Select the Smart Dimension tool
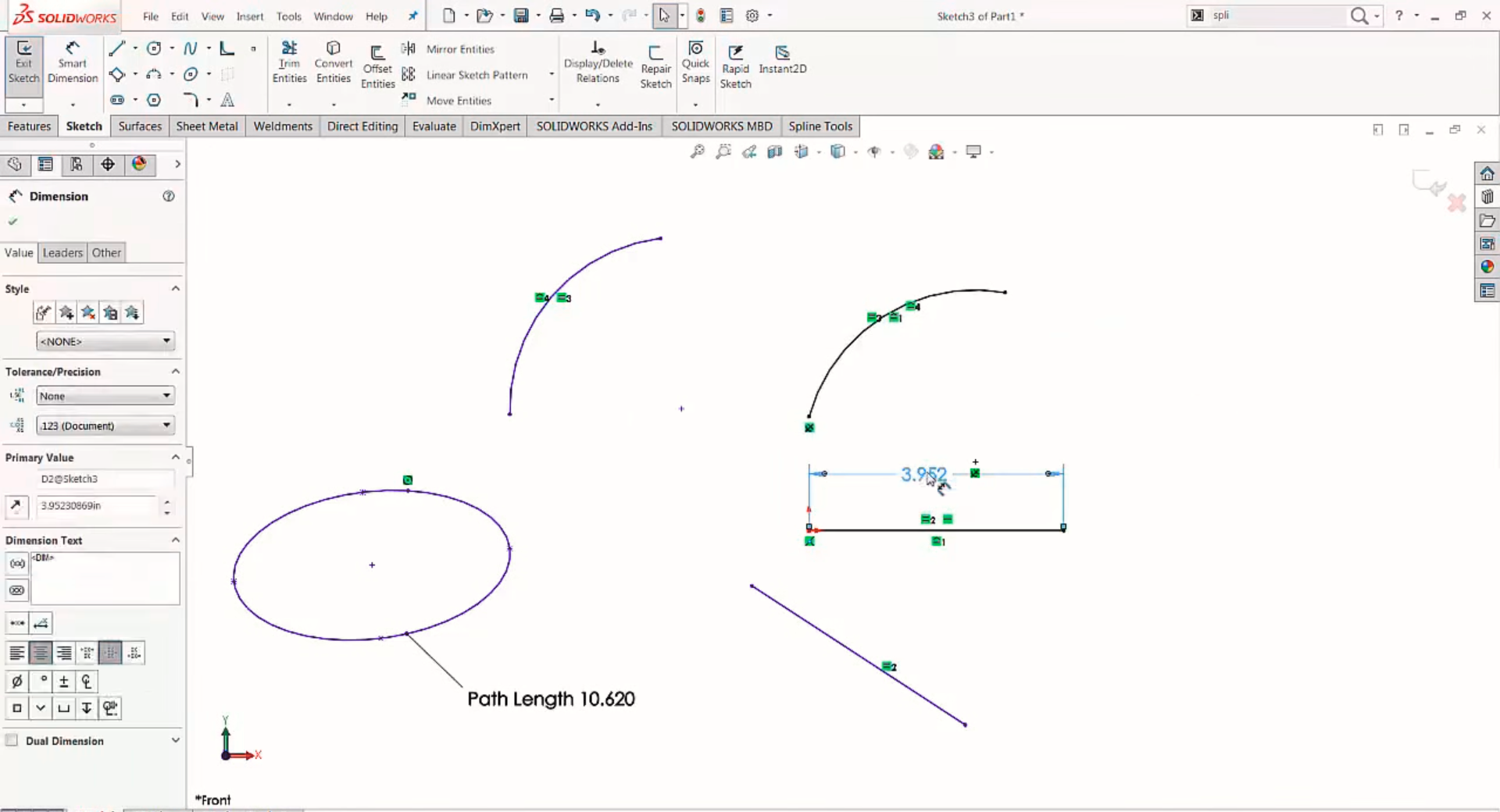The height and width of the screenshot is (812, 1500). pyautogui.click(x=73, y=62)
